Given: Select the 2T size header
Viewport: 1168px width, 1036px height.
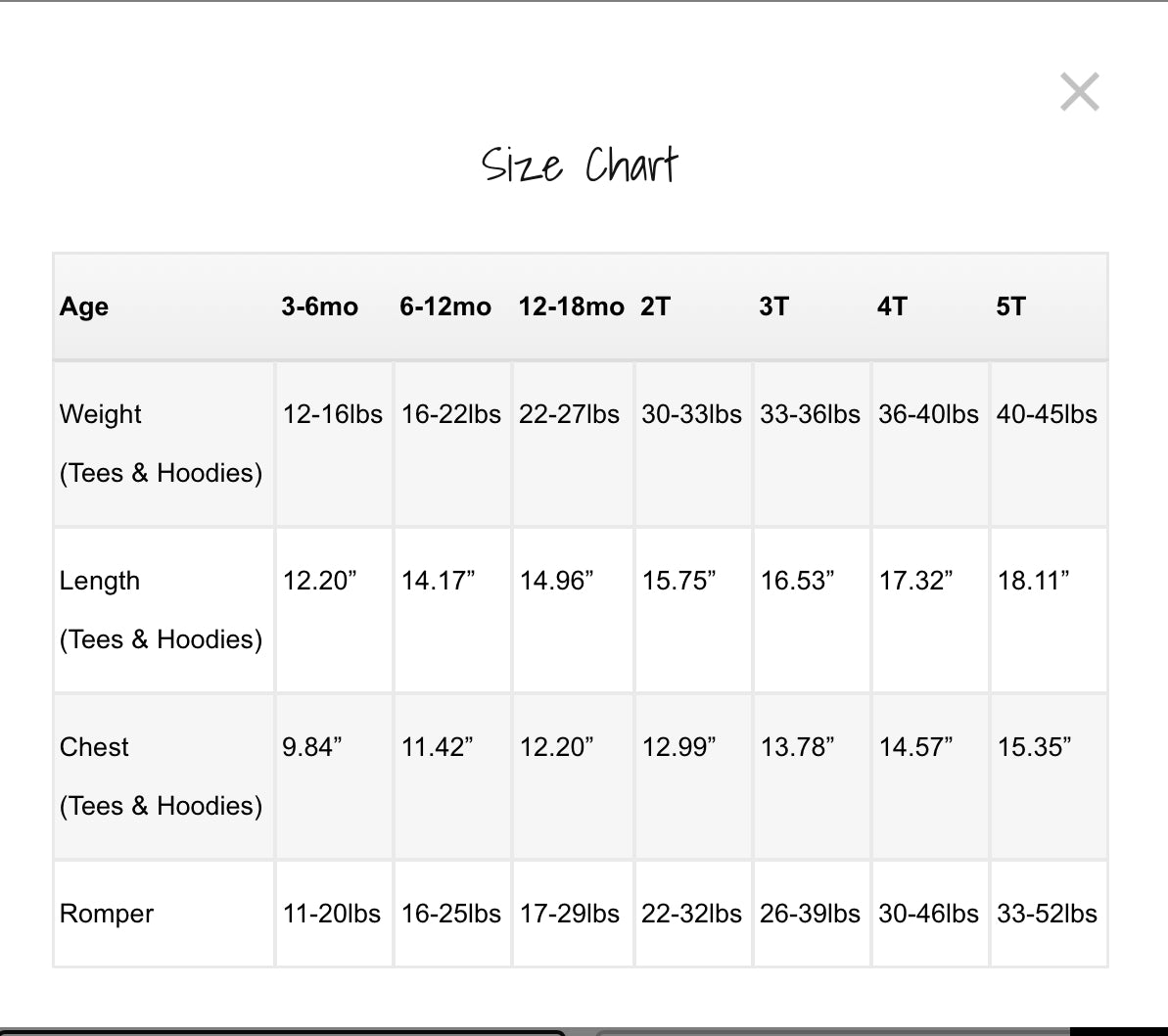Looking at the screenshot, I should 656,306.
